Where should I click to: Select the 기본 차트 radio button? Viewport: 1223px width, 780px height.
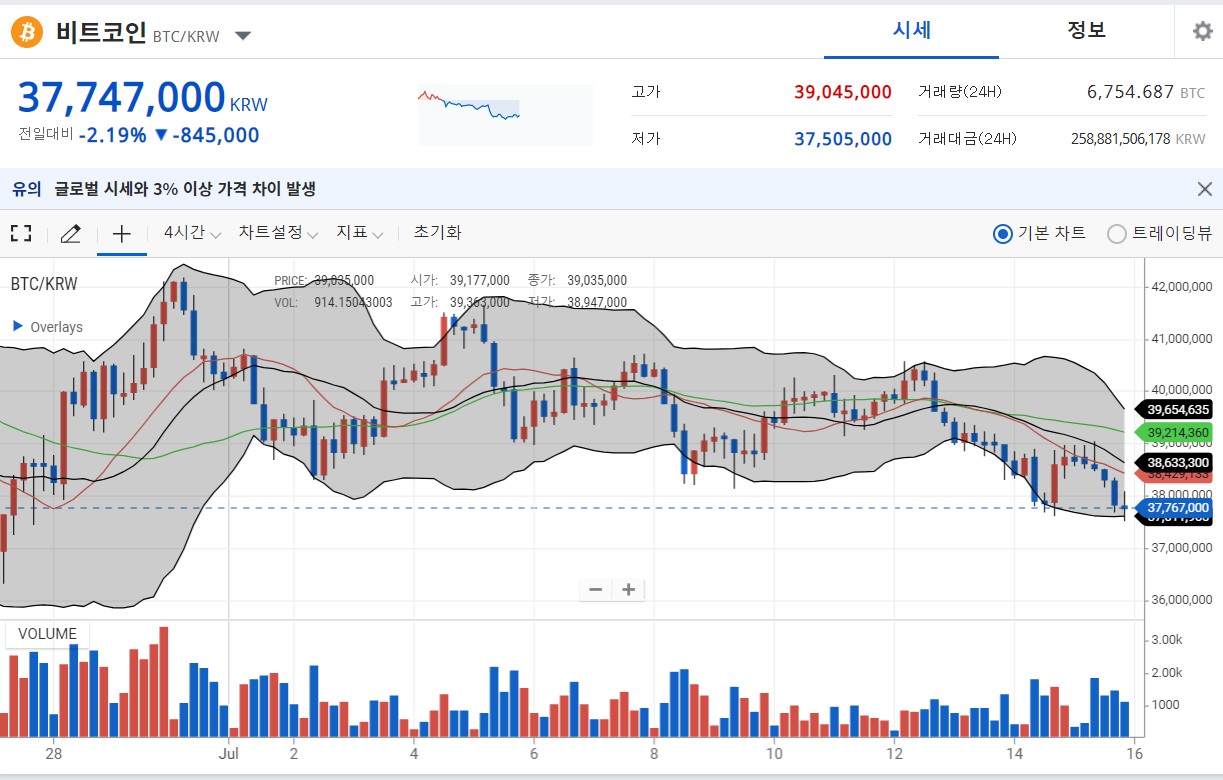[1002, 233]
